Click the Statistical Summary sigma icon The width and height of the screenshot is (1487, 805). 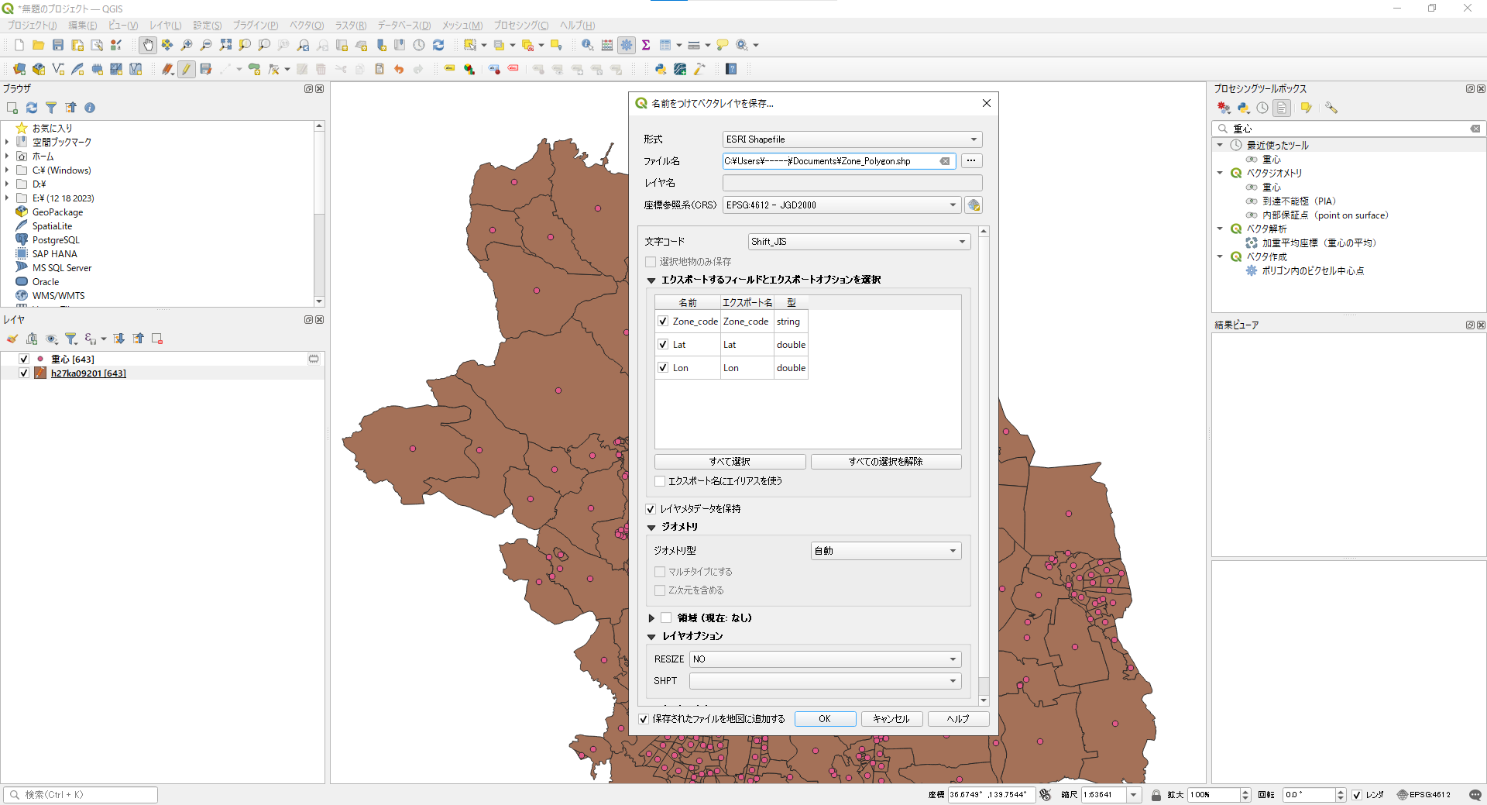point(646,45)
